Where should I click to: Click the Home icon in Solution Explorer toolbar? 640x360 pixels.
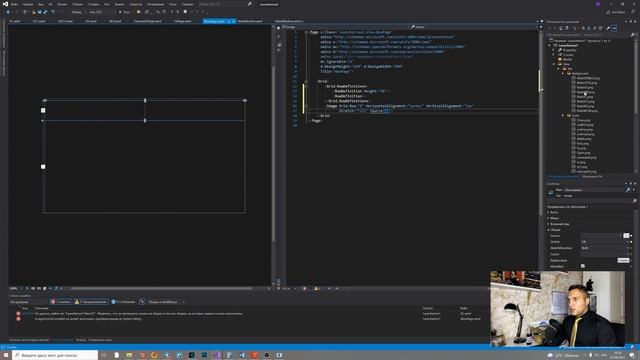coord(560,28)
